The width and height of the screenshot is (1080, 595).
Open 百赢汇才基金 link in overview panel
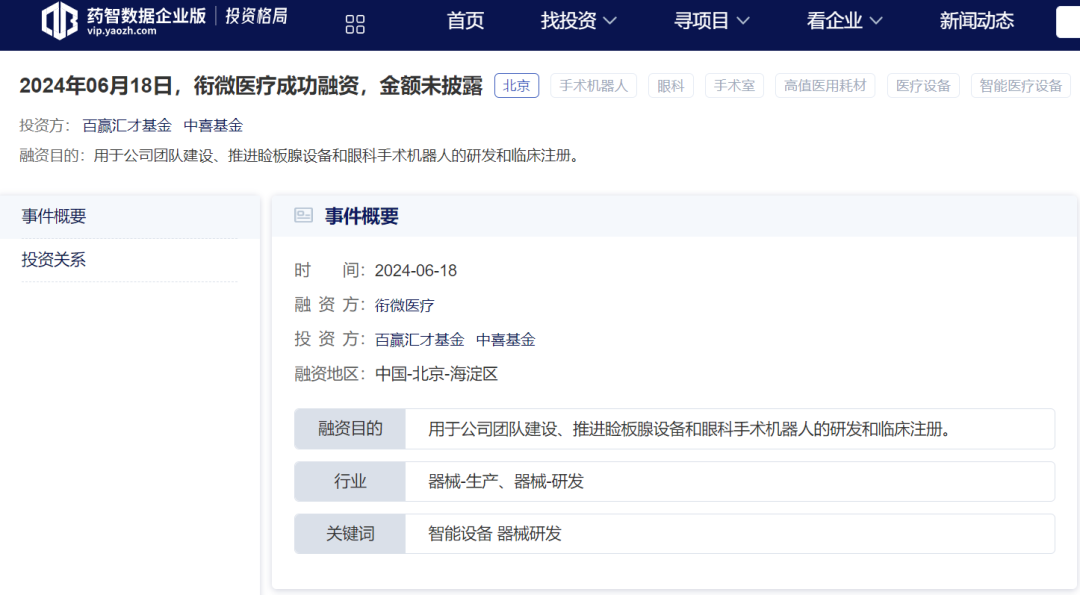(x=419, y=340)
